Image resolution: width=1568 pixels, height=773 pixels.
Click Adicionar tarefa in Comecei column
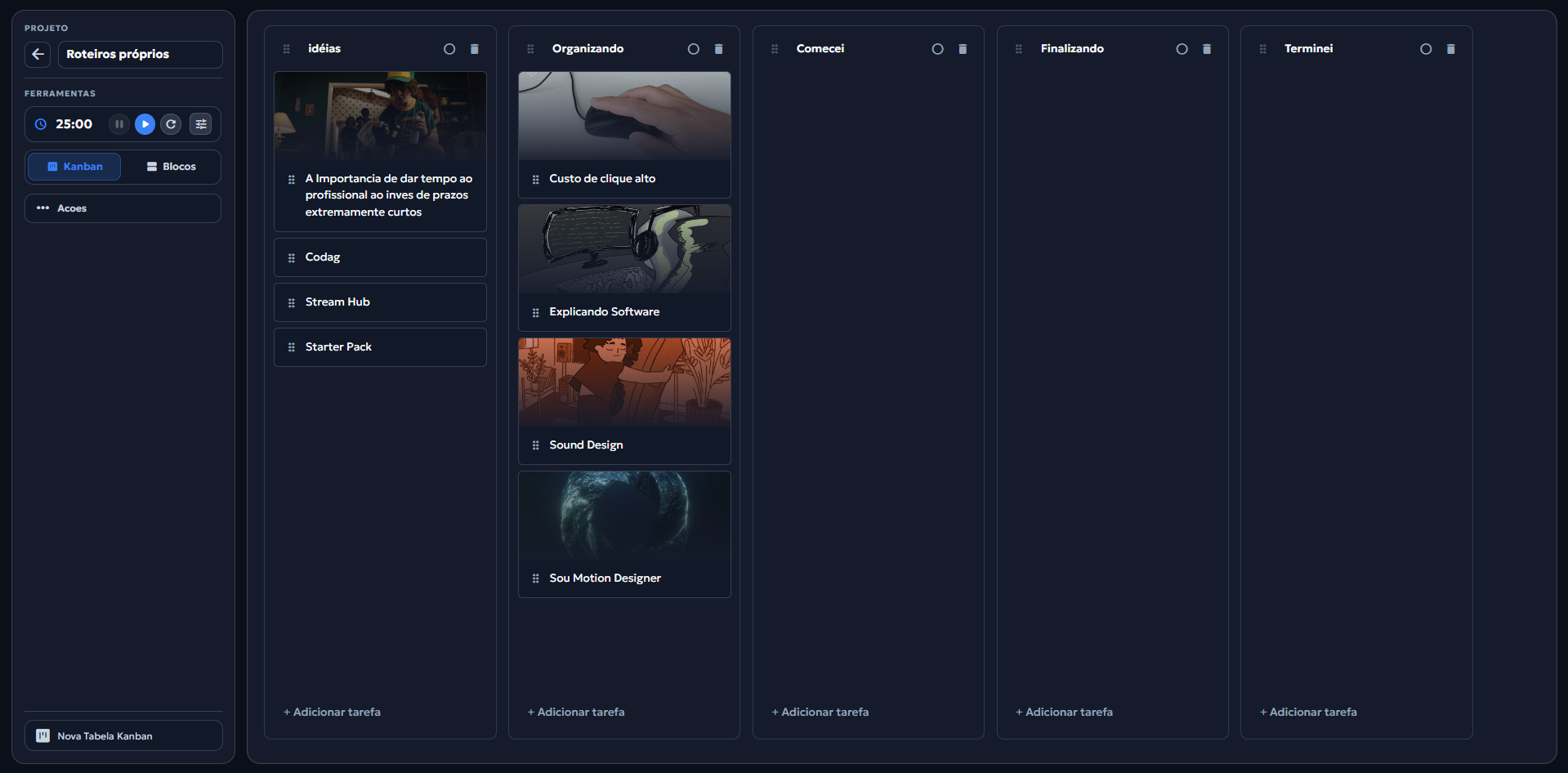pos(820,712)
